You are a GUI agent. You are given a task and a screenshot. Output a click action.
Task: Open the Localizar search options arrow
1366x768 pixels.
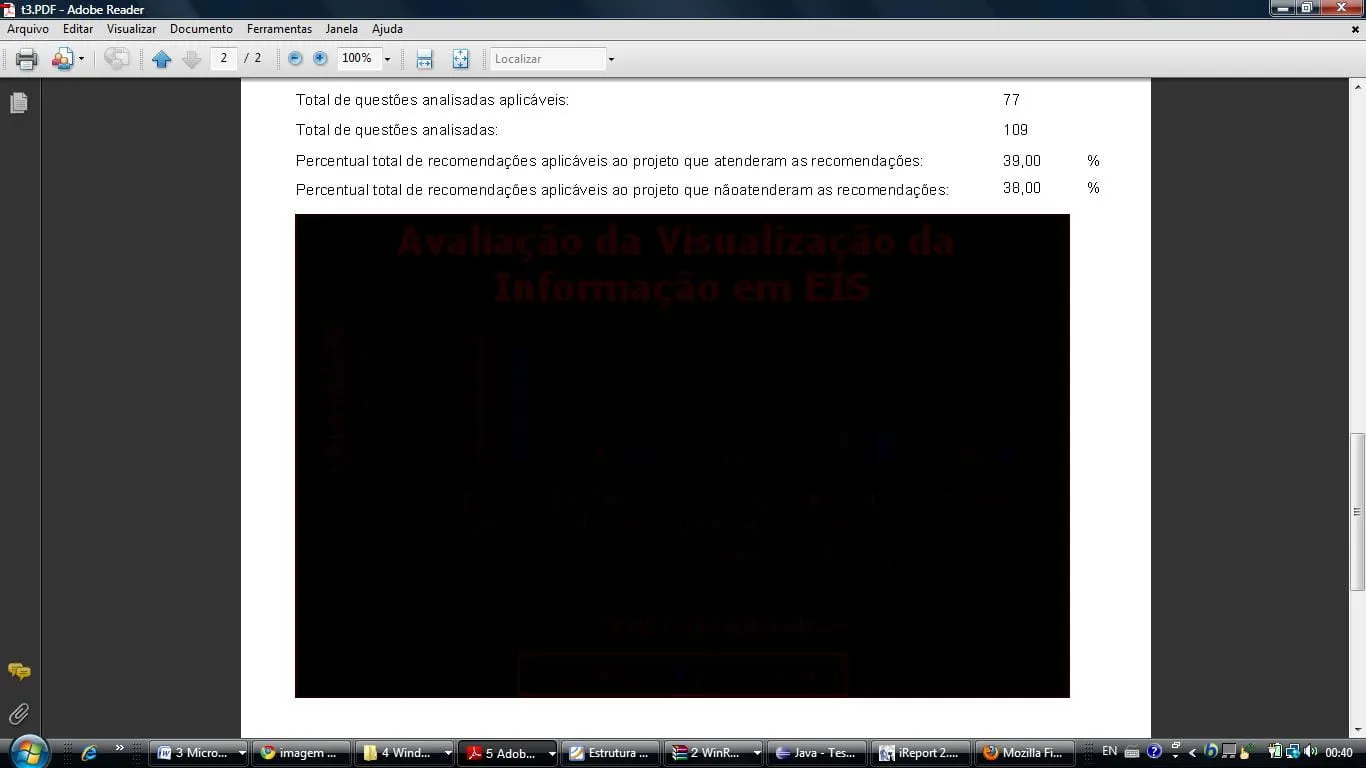611,59
